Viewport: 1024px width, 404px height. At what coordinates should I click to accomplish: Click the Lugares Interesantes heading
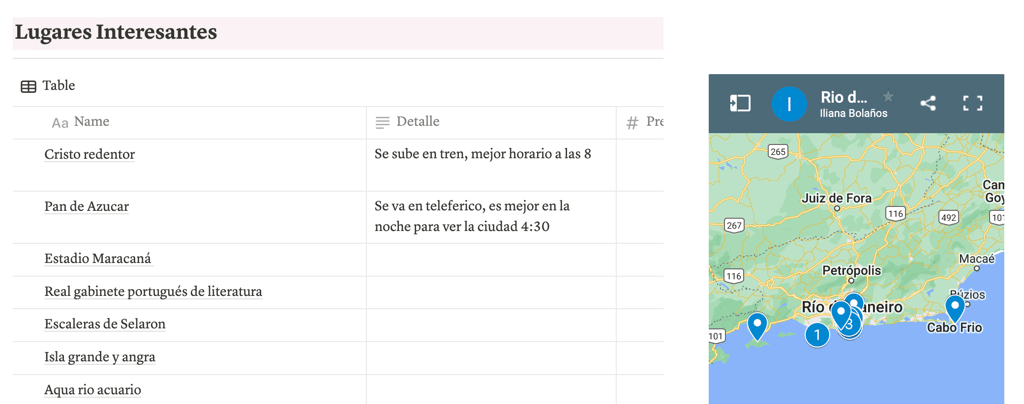tap(116, 32)
